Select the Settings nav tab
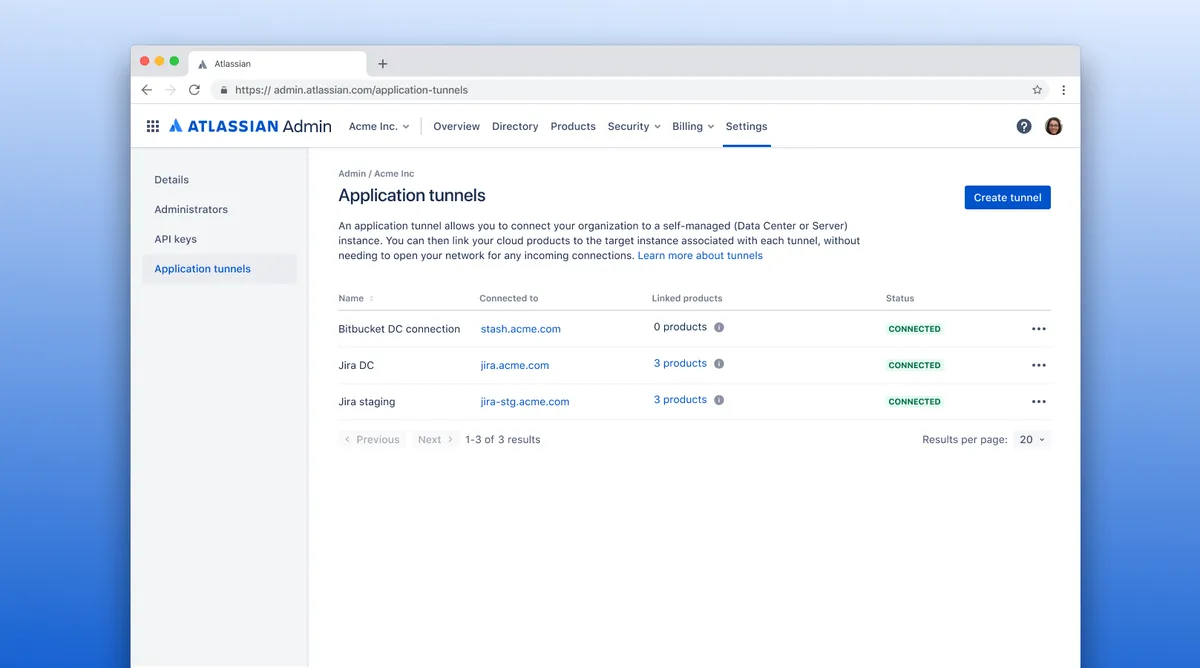1200x668 pixels. pos(747,126)
